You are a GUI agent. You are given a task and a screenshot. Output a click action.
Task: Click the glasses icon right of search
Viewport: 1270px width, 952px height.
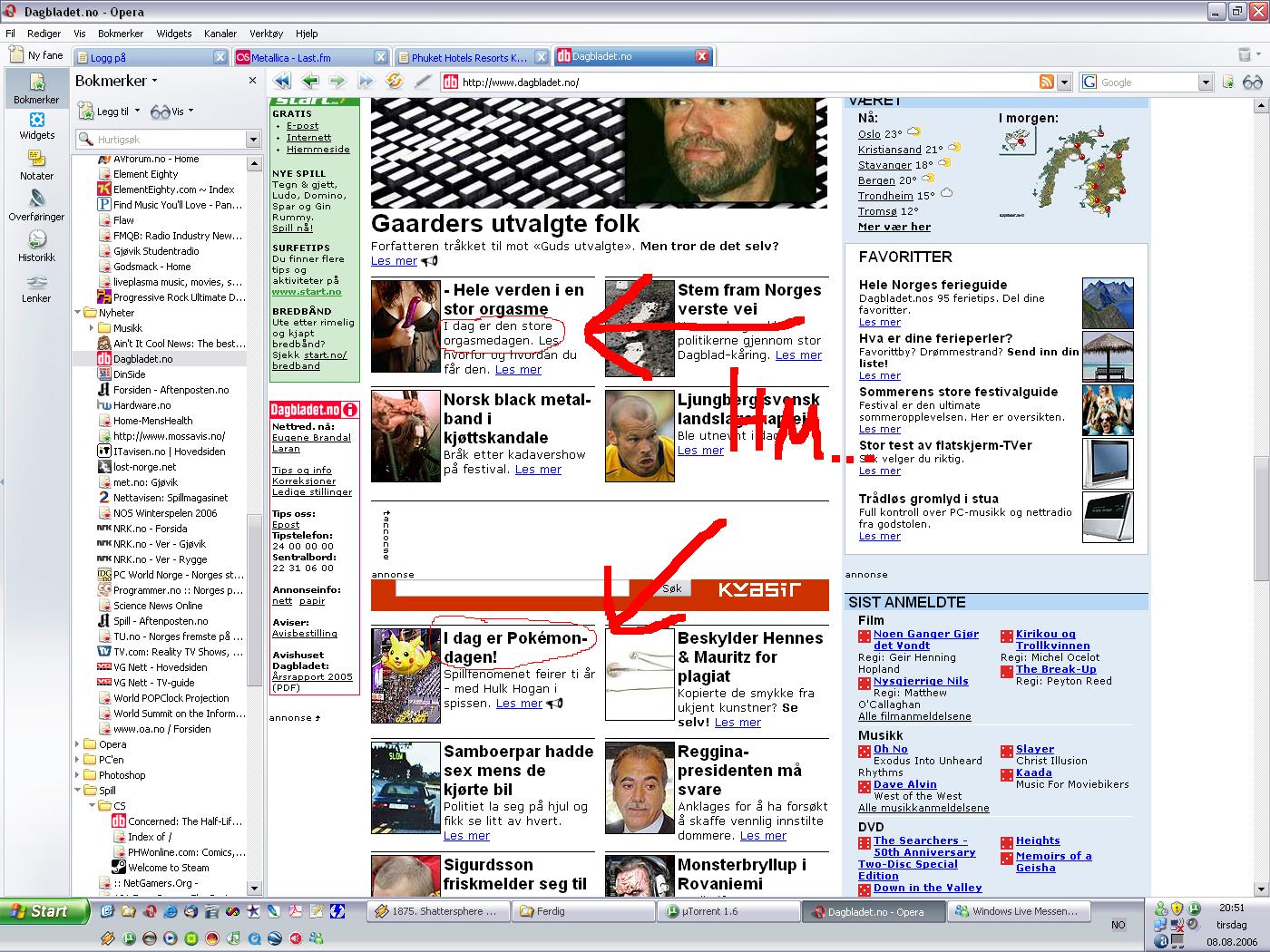1252,83
